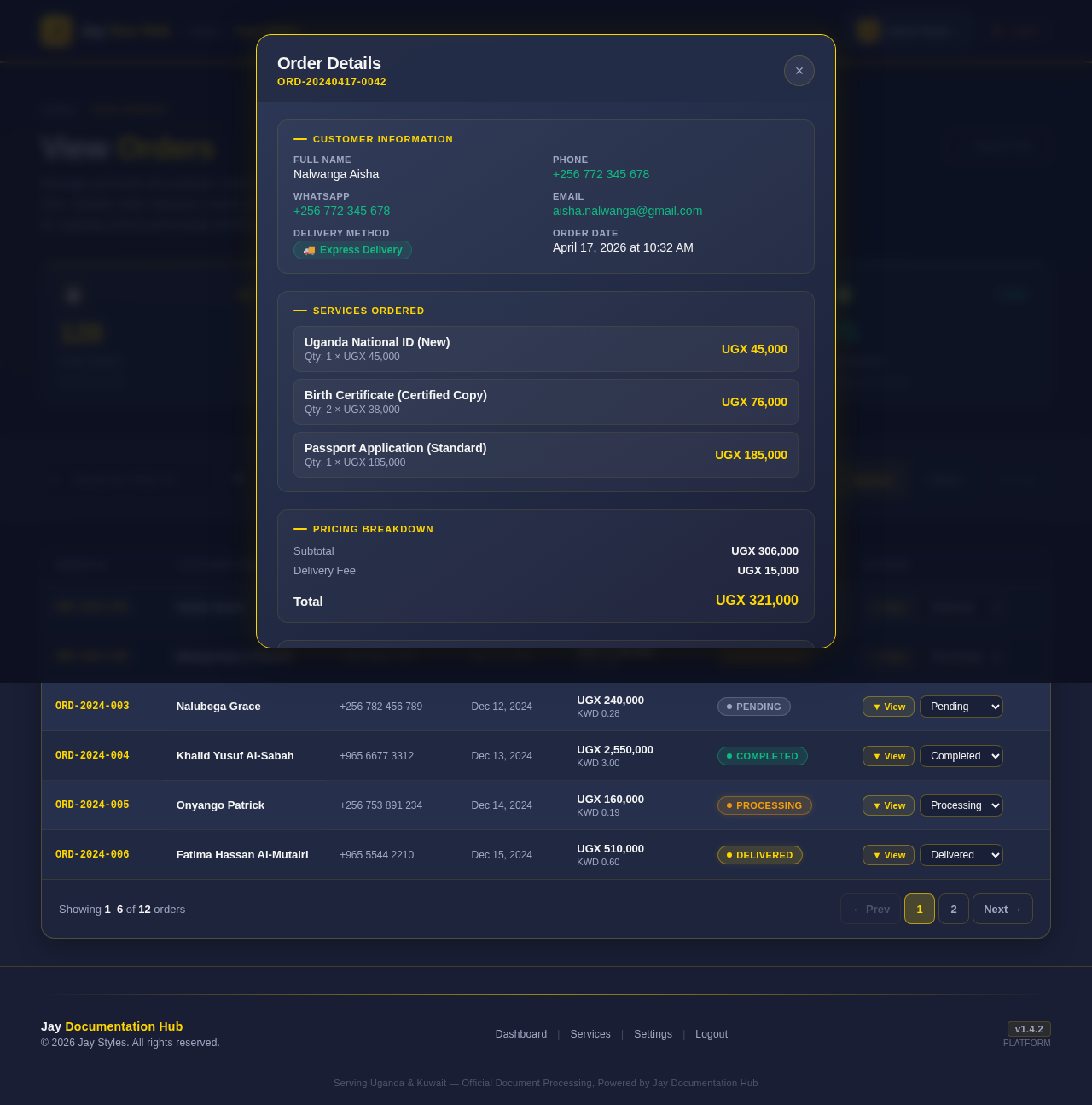
Task: Click order ID ORD-2024-003
Action: point(92,707)
